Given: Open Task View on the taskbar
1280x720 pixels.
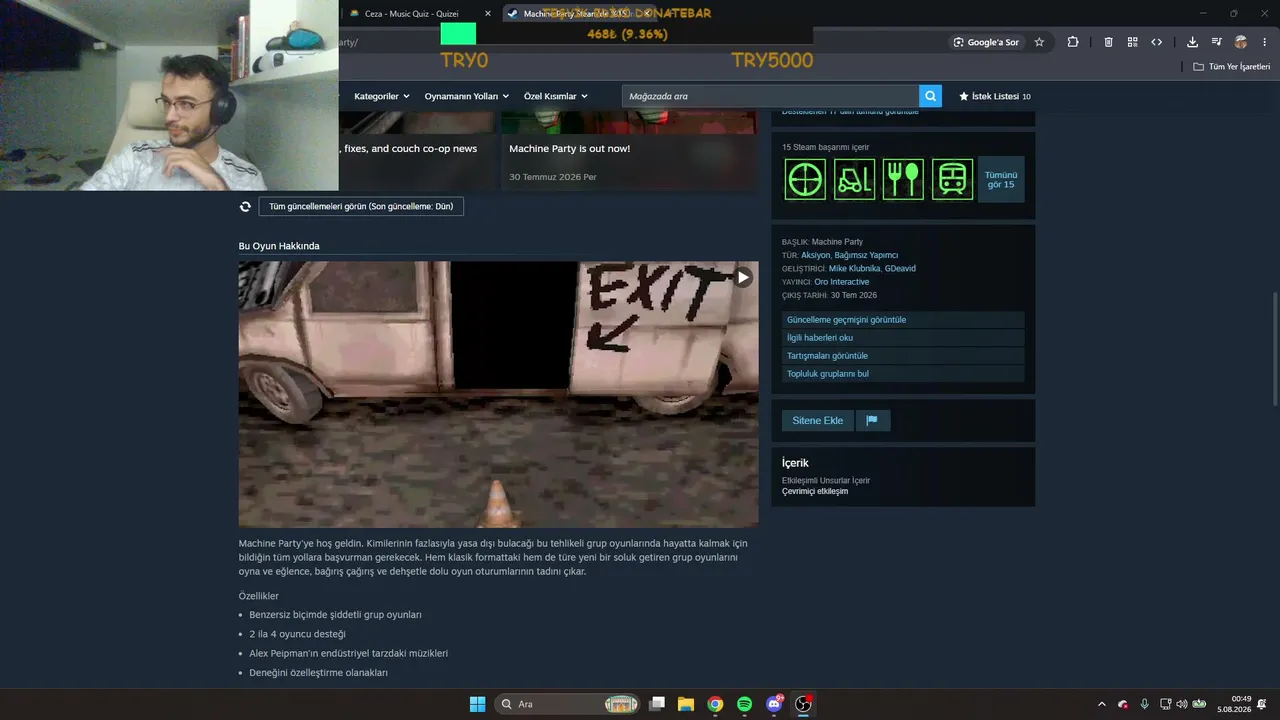Looking at the screenshot, I should click(657, 704).
